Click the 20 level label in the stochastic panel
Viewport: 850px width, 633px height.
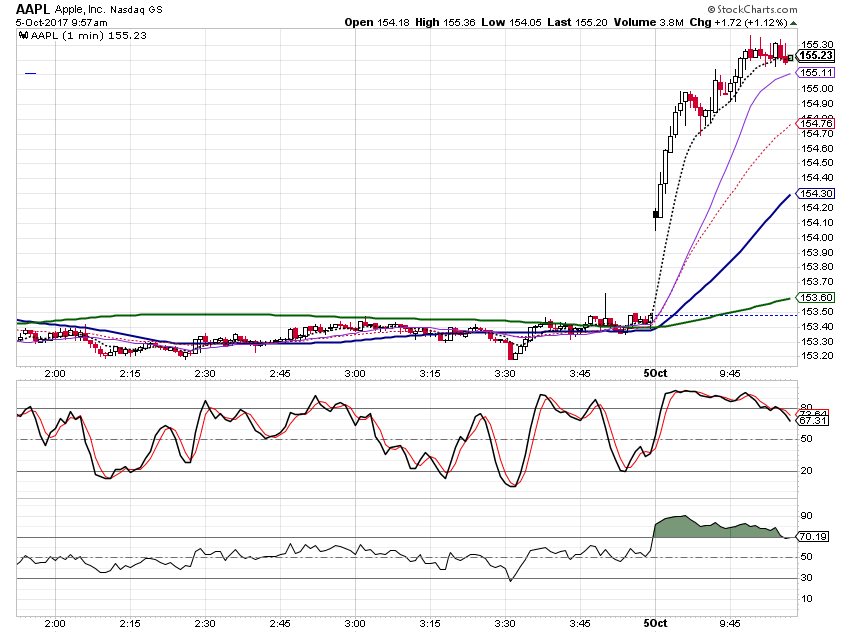click(807, 470)
